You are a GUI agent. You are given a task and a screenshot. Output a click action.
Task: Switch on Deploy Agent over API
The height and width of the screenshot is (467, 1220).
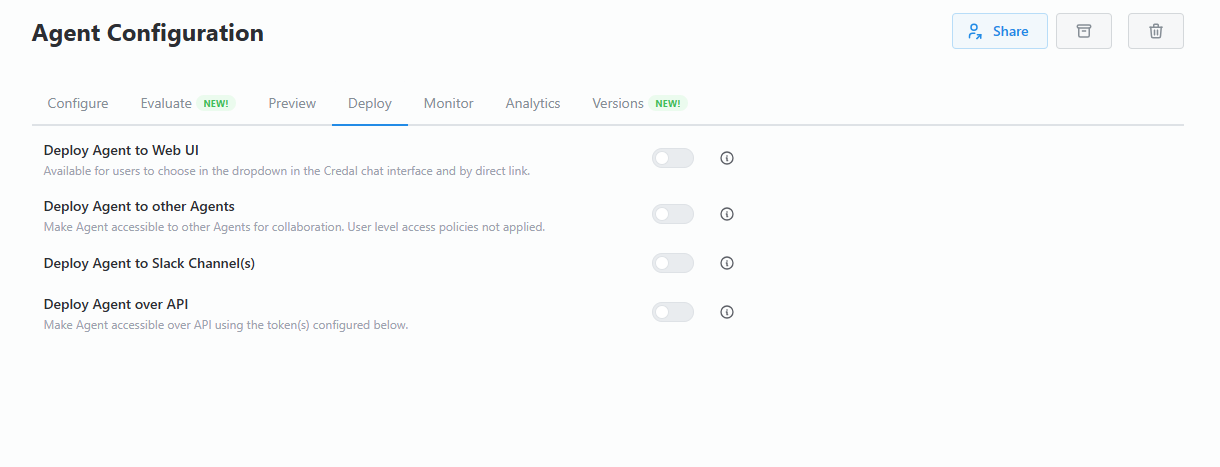pyautogui.click(x=672, y=312)
